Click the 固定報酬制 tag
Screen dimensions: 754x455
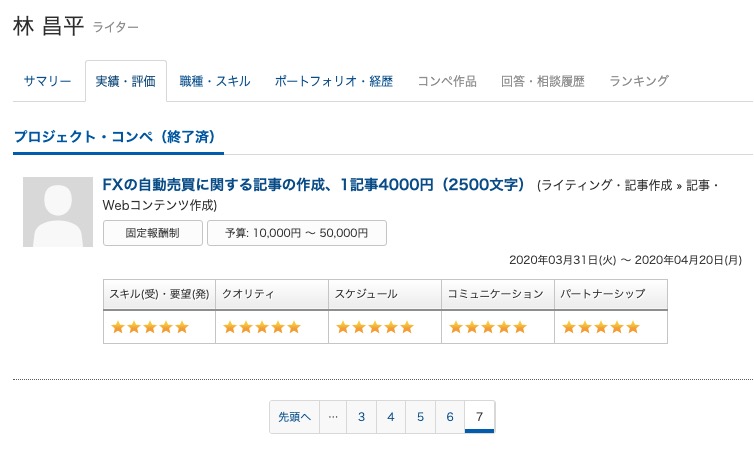pyautogui.click(x=153, y=233)
